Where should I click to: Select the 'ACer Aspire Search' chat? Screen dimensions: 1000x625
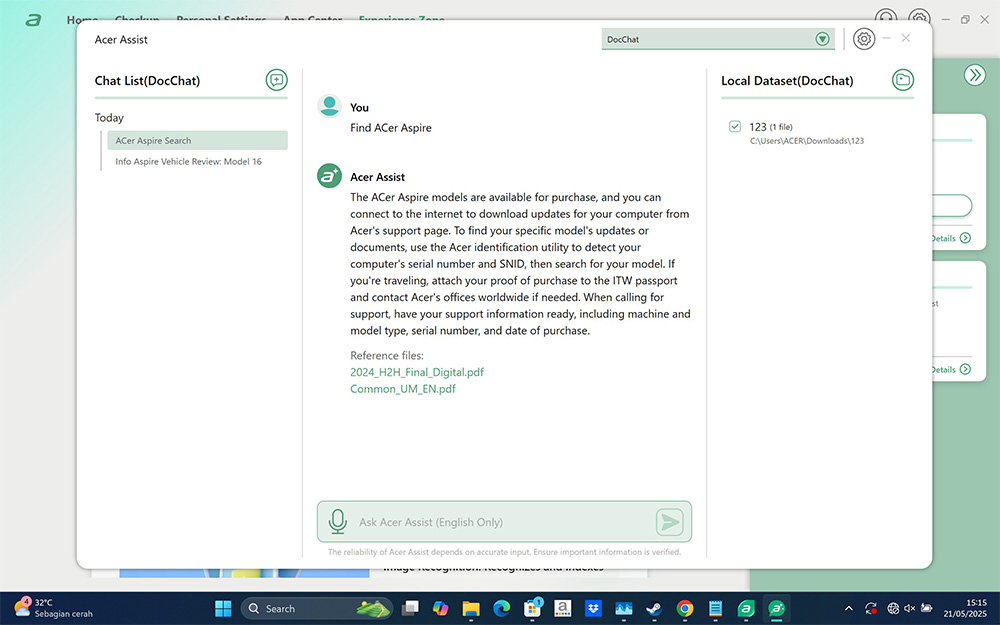(x=197, y=140)
